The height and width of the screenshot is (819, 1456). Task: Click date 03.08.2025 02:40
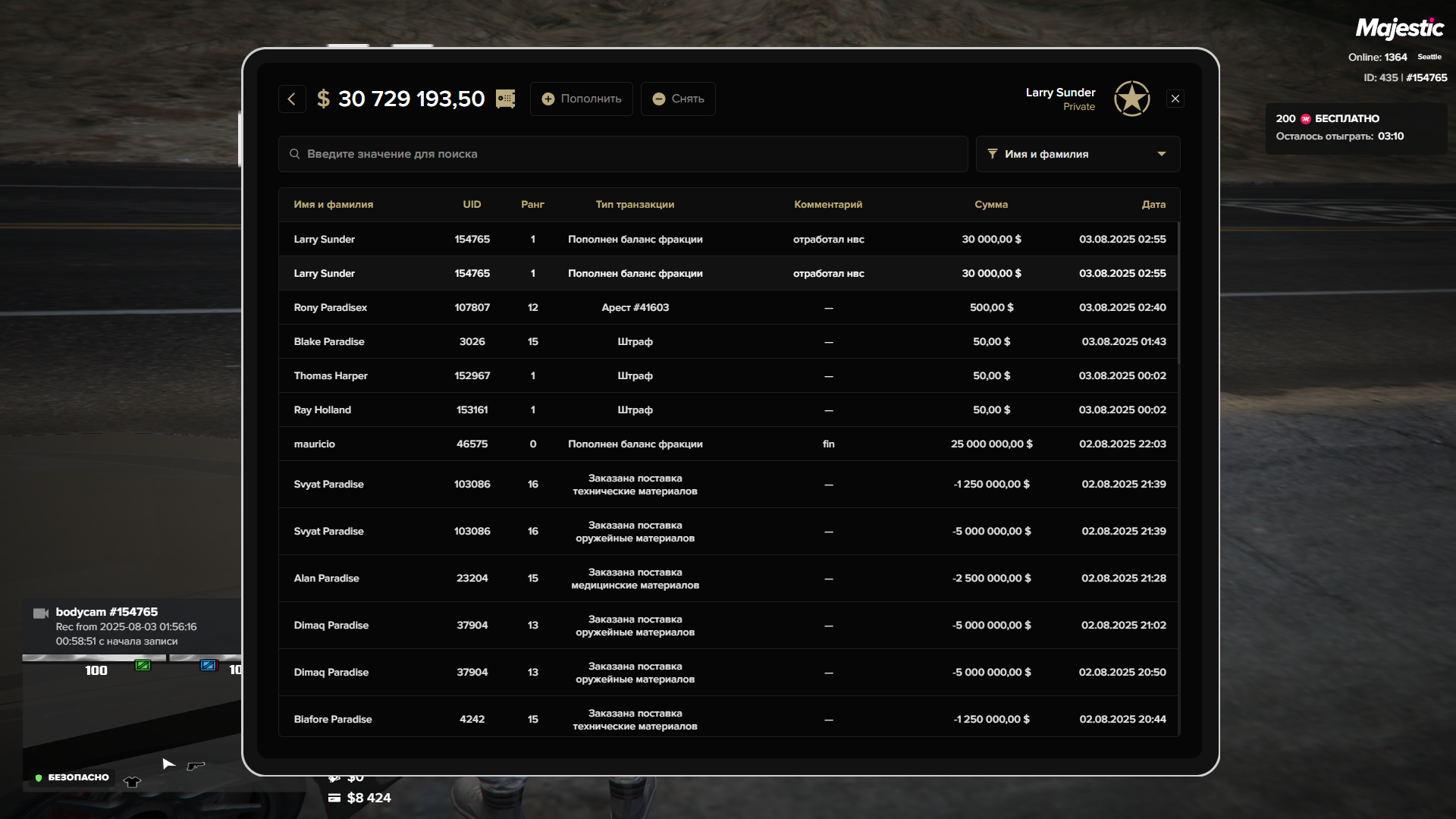pyautogui.click(x=1122, y=308)
